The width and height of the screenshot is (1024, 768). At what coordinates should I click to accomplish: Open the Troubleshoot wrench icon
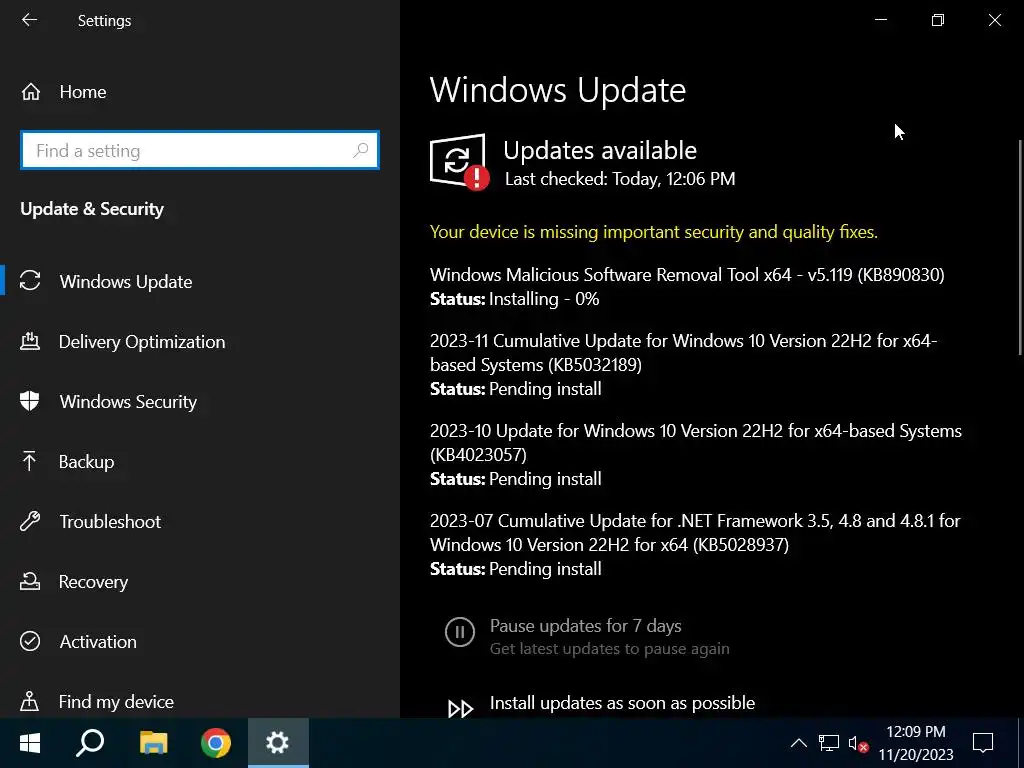pos(30,521)
